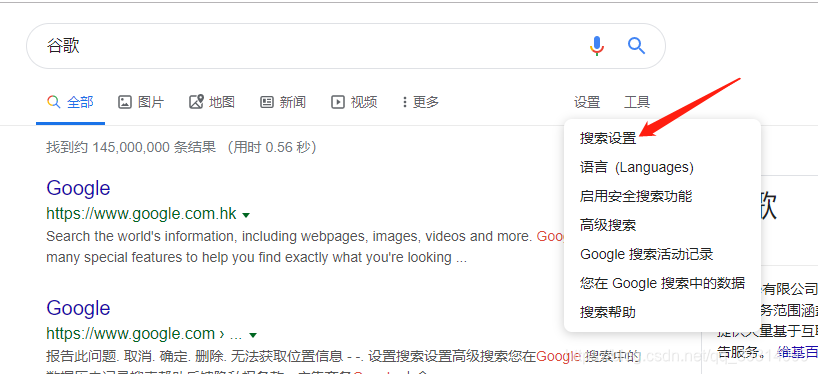
Task: Click the 图片 tab's picture icon
Action: (x=125, y=102)
